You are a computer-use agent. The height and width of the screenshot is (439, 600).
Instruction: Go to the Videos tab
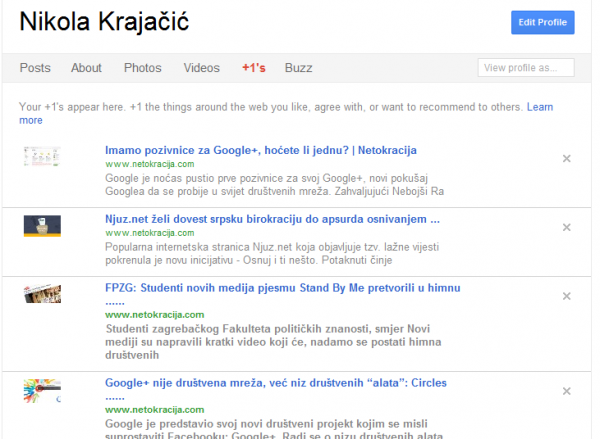pyautogui.click(x=202, y=68)
